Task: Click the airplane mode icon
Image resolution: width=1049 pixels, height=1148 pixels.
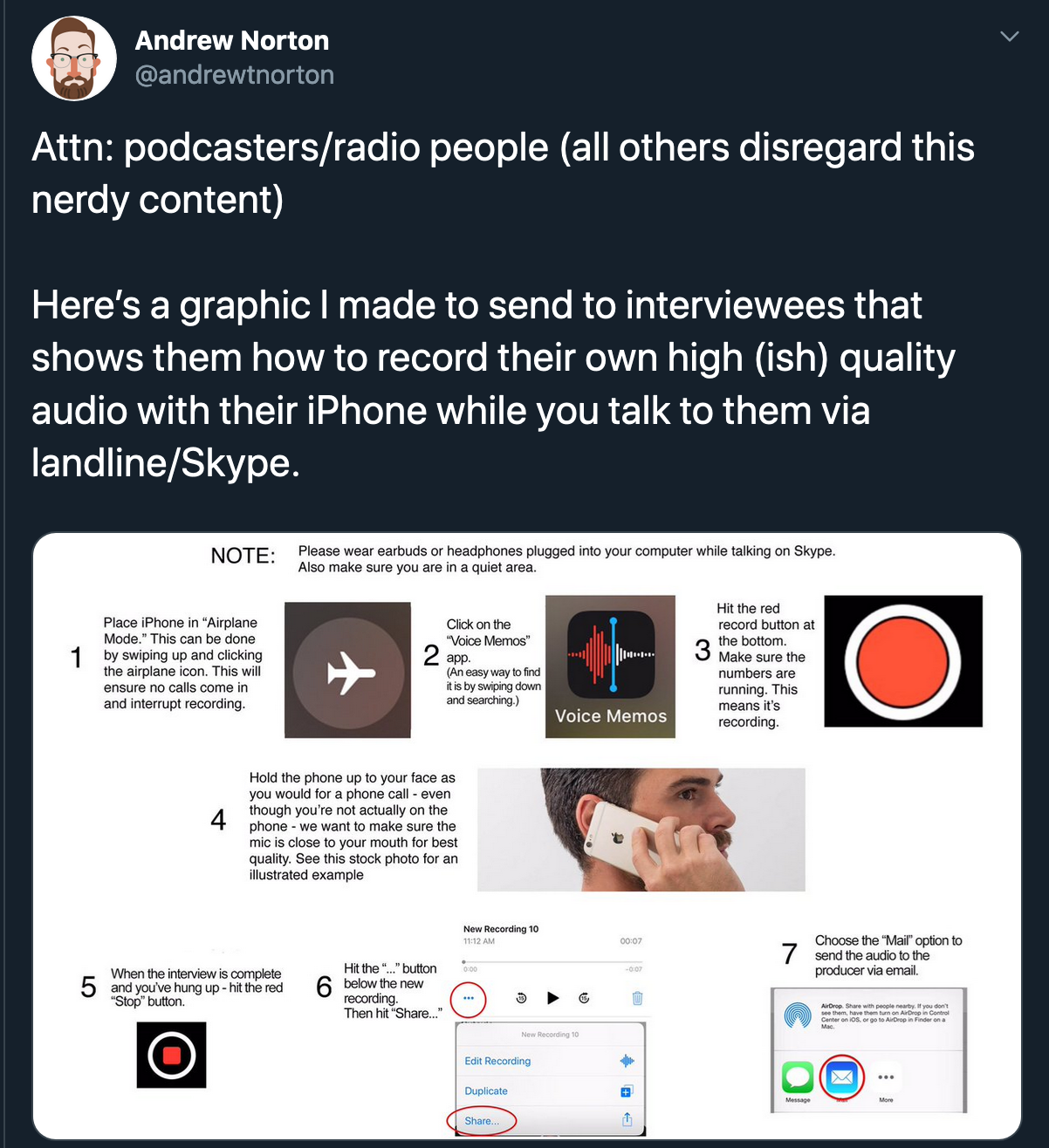Action: click(x=347, y=670)
